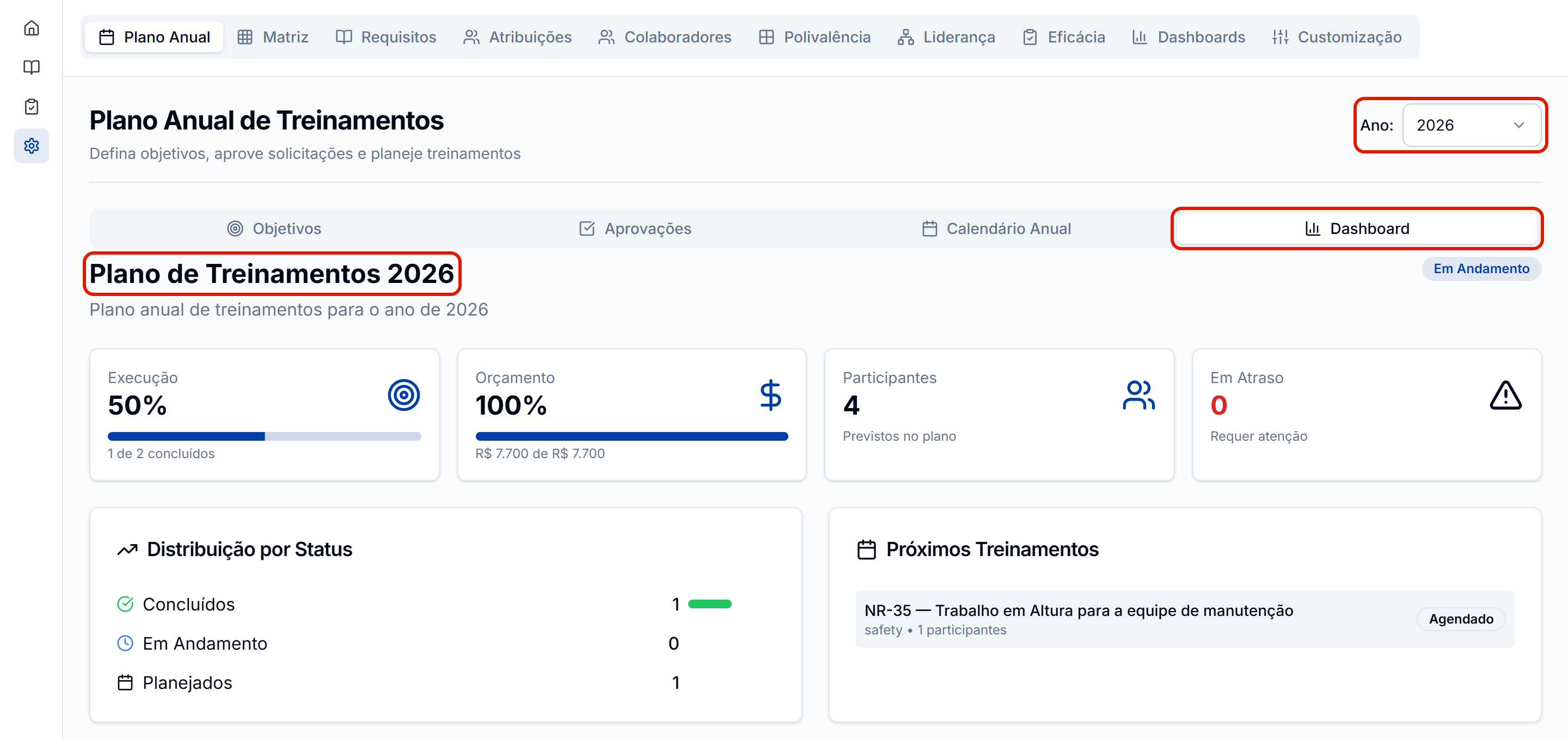Open the Requisitos tab
The width and height of the screenshot is (1568, 740).
click(386, 37)
